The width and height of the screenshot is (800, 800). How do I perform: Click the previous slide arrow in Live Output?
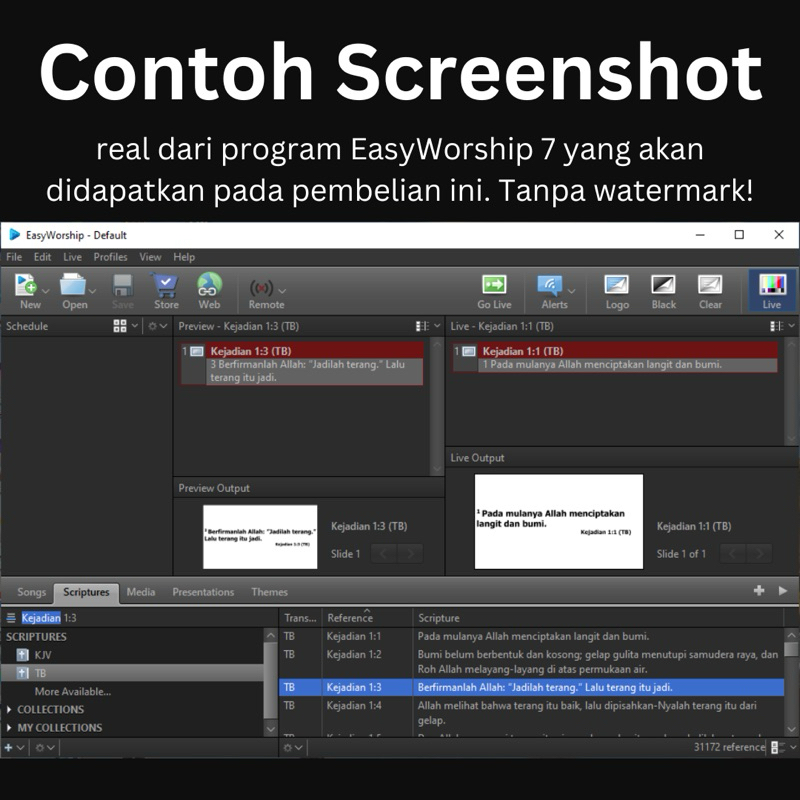click(733, 554)
